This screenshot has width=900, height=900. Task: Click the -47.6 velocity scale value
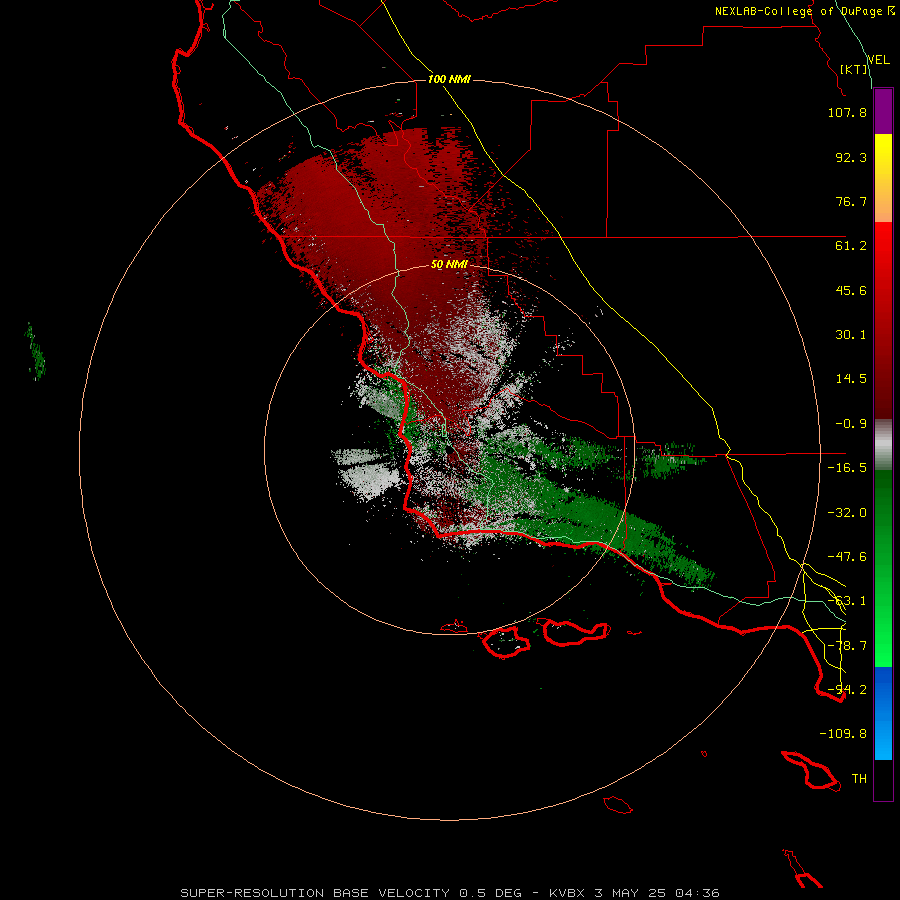pyautogui.click(x=847, y=557)
